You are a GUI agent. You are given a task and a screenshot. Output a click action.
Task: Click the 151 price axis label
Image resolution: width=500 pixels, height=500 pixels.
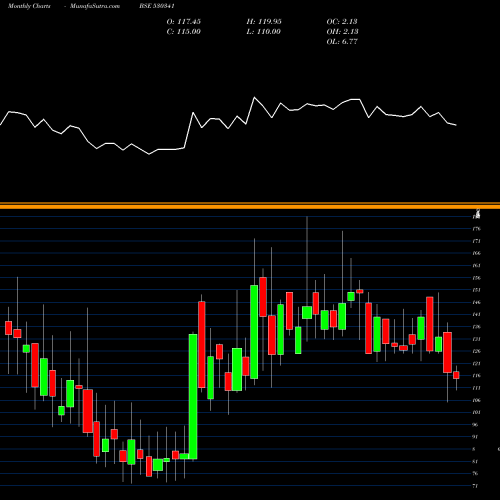[476, 290]
